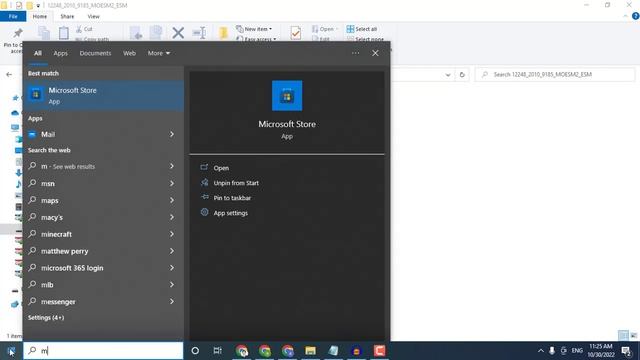Open the More dropdown in search tabs
The width and height of the screenshot is (640, 360).
159,53
